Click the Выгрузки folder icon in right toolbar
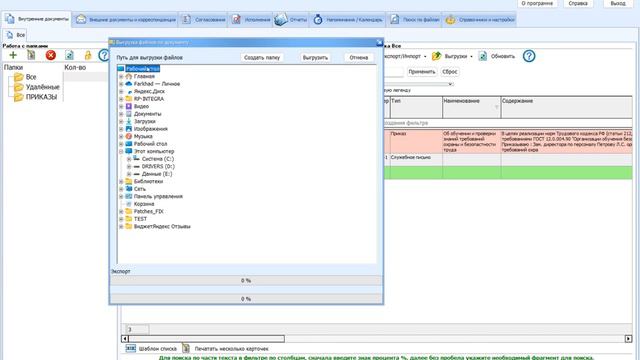 pos(436,56)
